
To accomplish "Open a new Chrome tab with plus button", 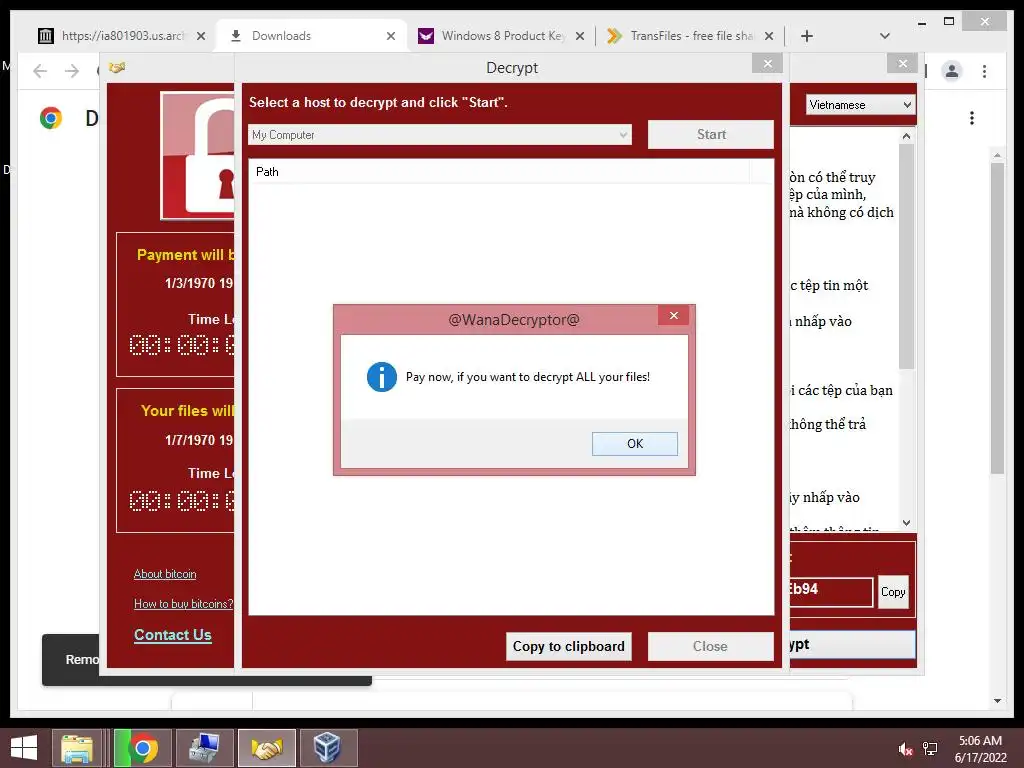I will coord(807,36).
